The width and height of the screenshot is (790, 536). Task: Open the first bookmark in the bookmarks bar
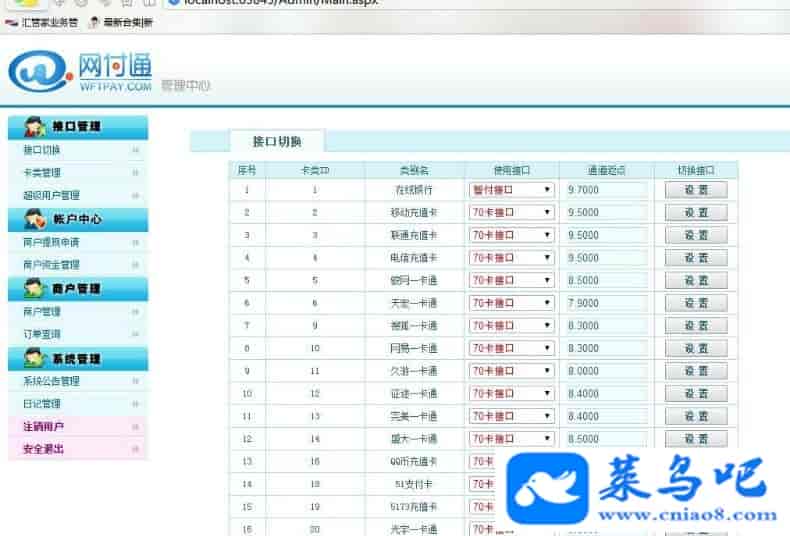point(41,23)
